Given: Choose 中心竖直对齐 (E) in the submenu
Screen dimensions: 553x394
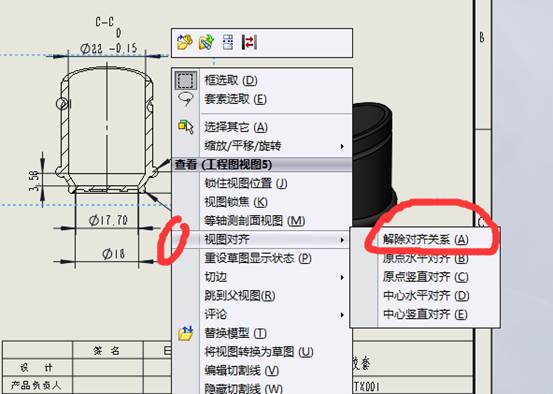Looking at the screenshot, I should tap(425, 314).
